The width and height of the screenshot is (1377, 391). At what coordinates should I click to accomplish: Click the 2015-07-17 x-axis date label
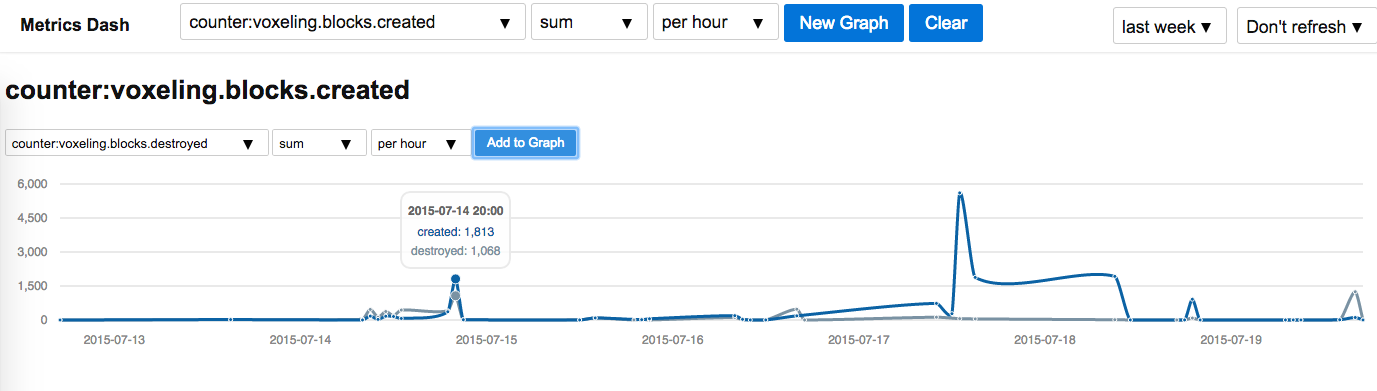tap(859, 339)
